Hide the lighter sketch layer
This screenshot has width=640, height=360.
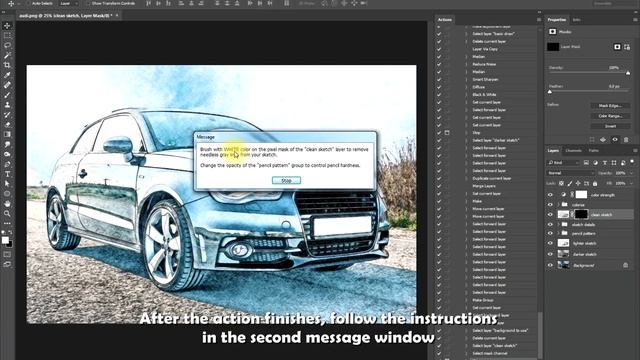point(550,243)
